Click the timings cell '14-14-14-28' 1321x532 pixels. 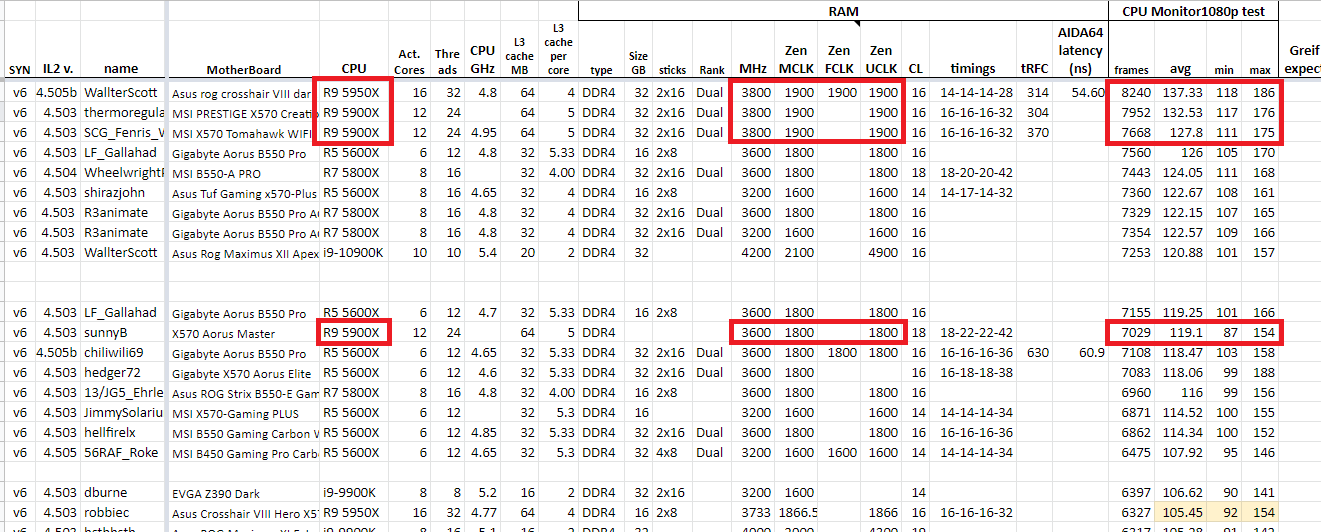(x=976, y=92)
